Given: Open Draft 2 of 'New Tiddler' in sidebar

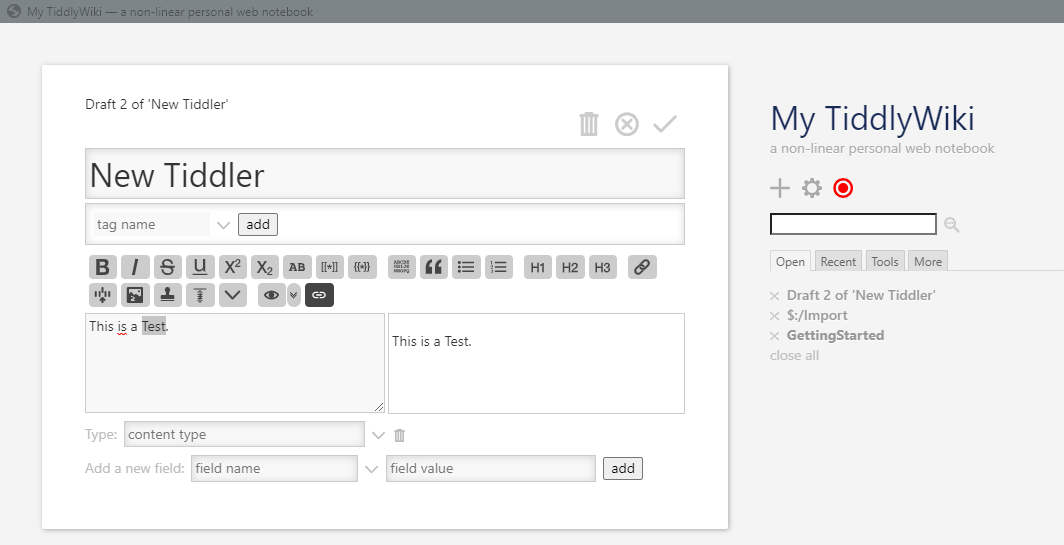Looking at the screenshot, I should pyautogui.click(x=861, y=295).
